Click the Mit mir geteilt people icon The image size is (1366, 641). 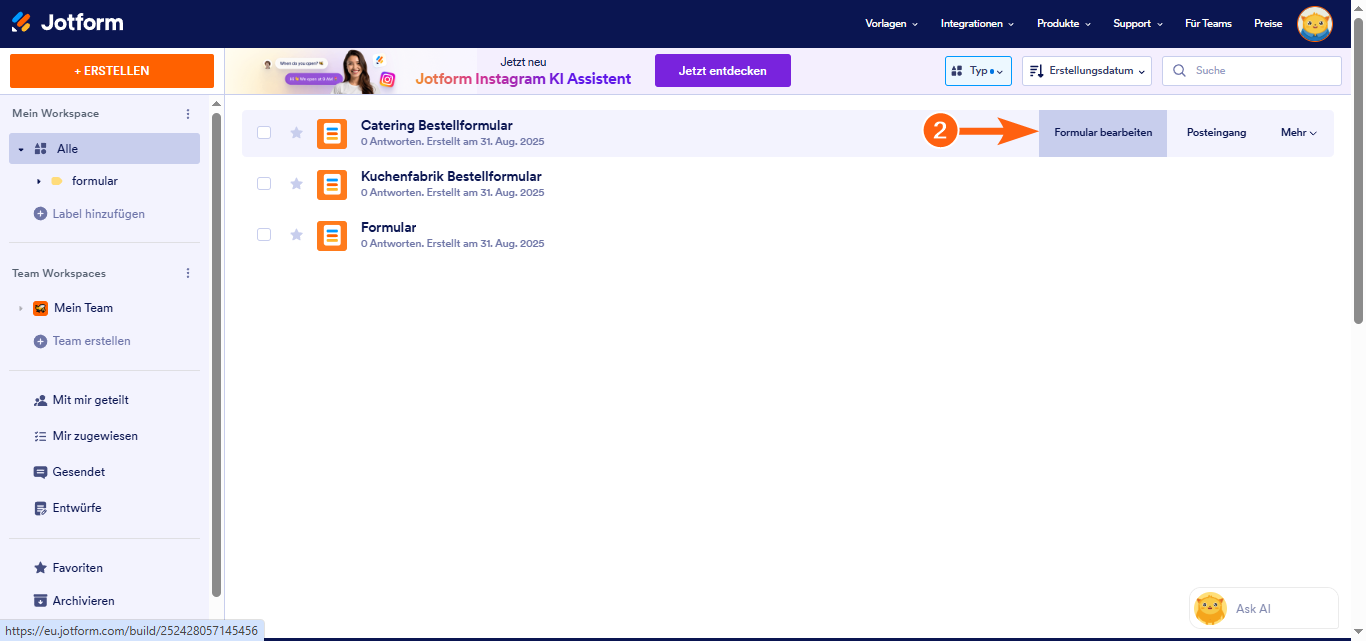pos(41,400)
